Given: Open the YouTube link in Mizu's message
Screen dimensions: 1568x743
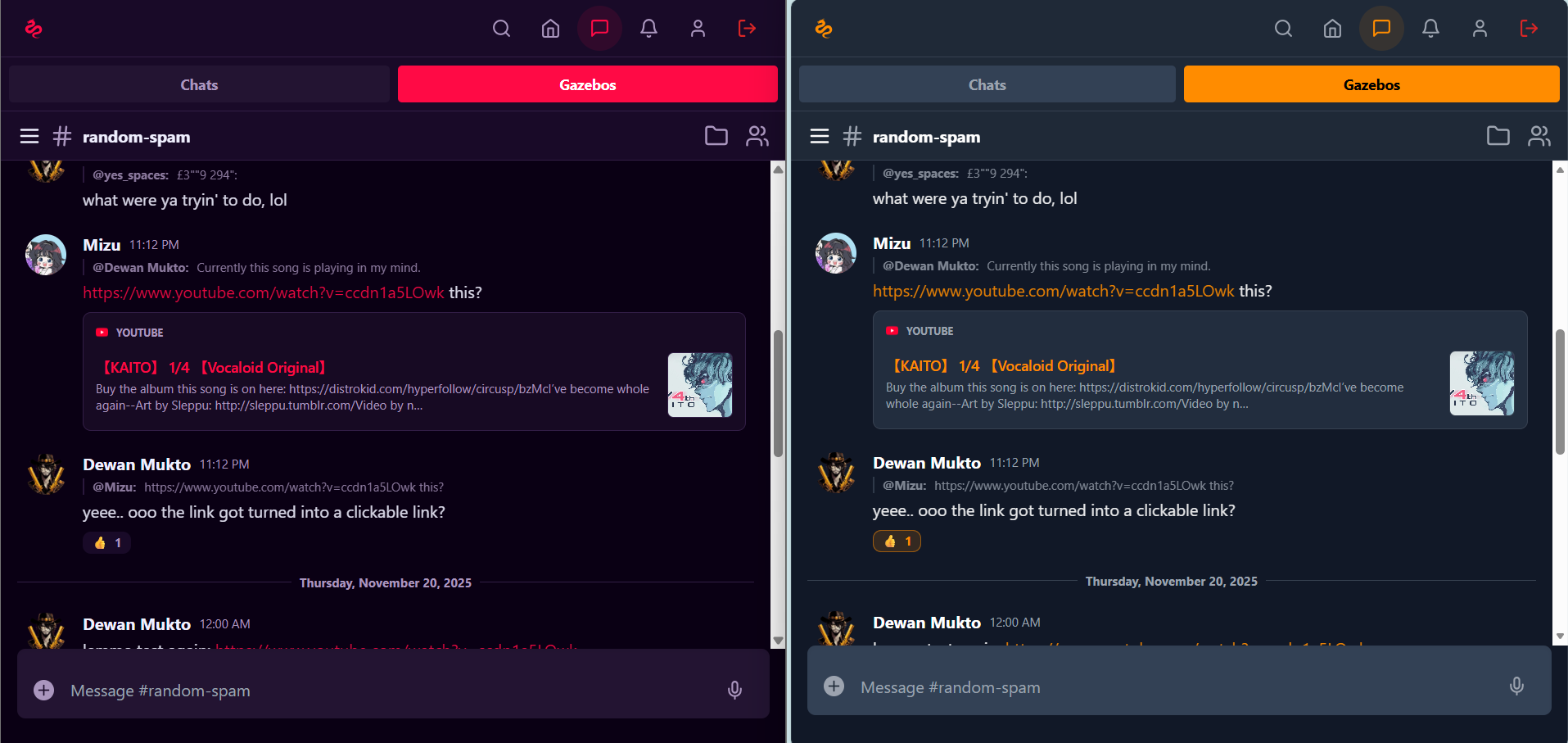Looking at the screenshot, I should [x=262, y=292].
